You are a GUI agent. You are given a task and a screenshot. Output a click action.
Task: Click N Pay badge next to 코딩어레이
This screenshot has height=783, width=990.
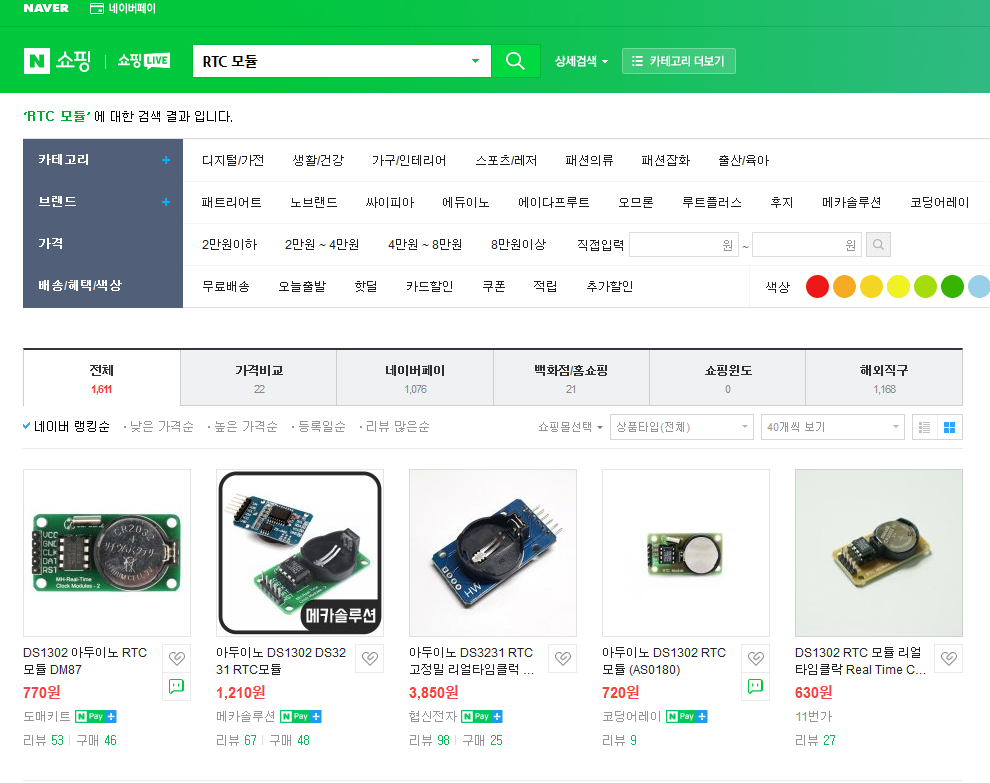coord(687,717)
